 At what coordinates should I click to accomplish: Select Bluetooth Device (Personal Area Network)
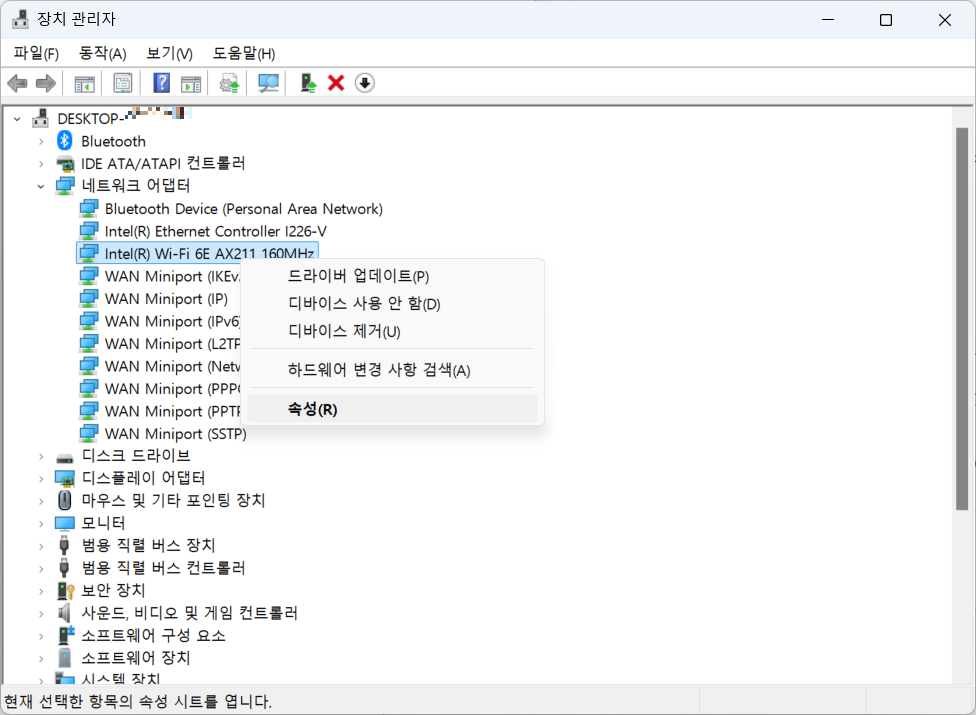click(x=243, y=208)
